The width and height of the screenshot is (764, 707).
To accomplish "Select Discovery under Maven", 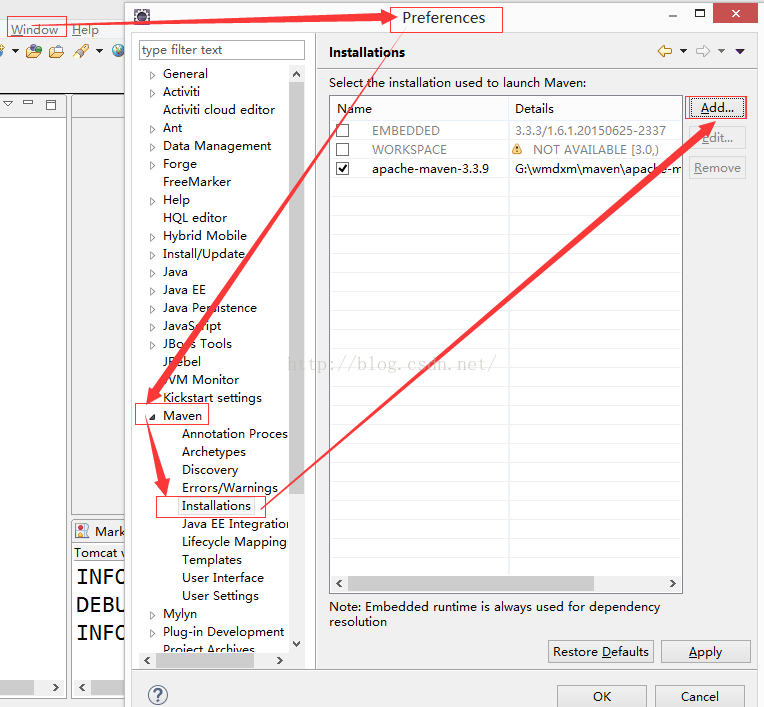I will tap(210, 470).
